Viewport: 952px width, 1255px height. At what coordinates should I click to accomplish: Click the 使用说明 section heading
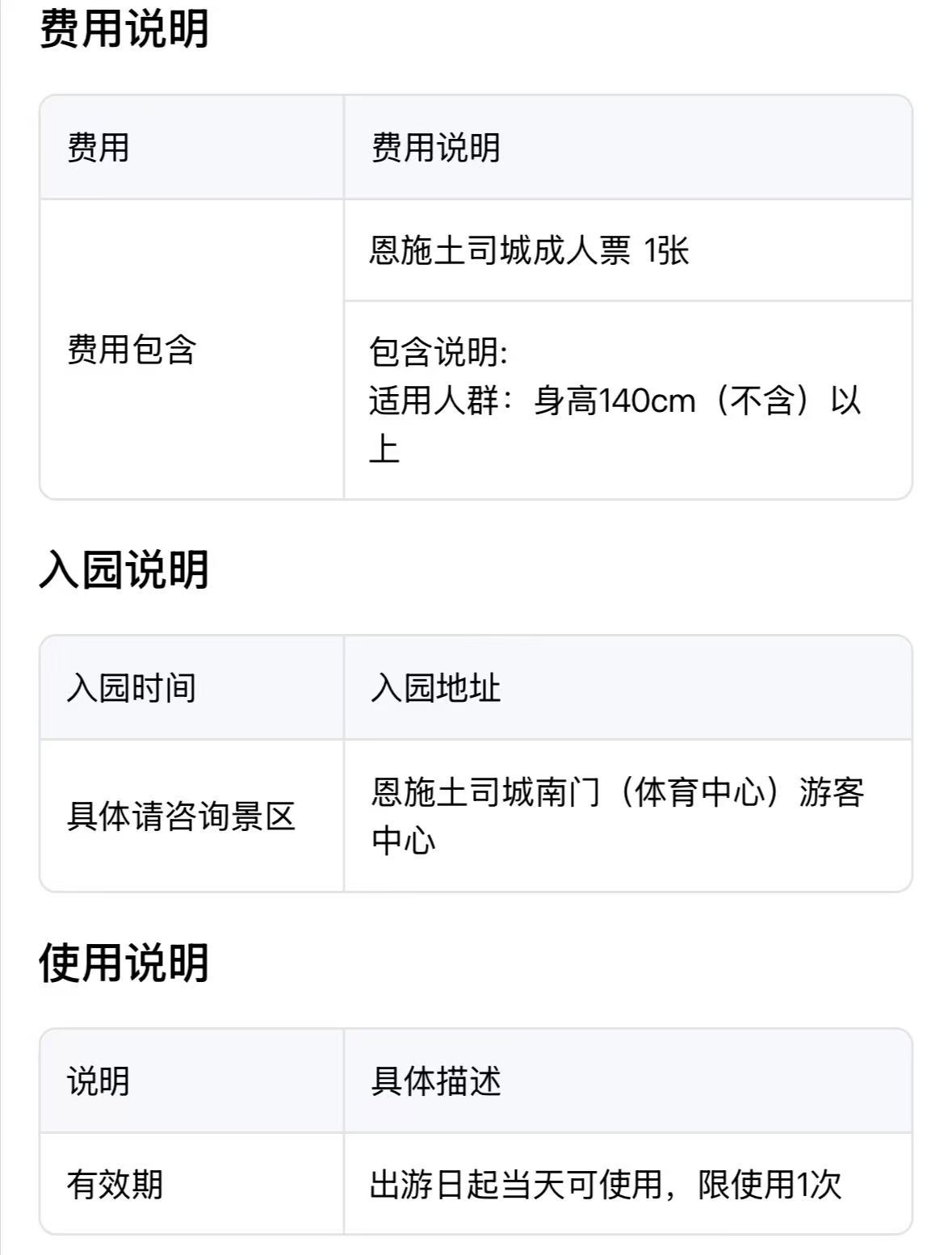point(124,963)
